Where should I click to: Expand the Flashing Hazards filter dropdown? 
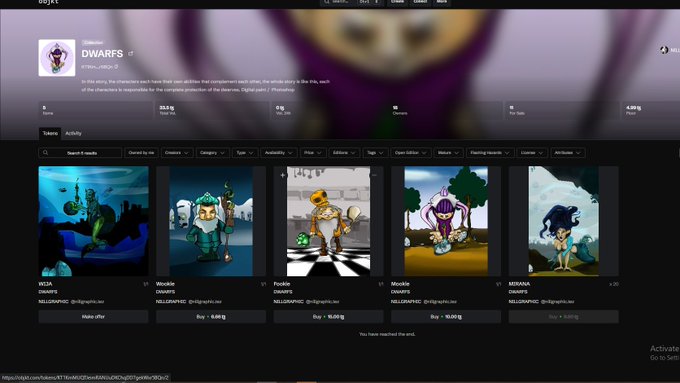tap(490, 153)
